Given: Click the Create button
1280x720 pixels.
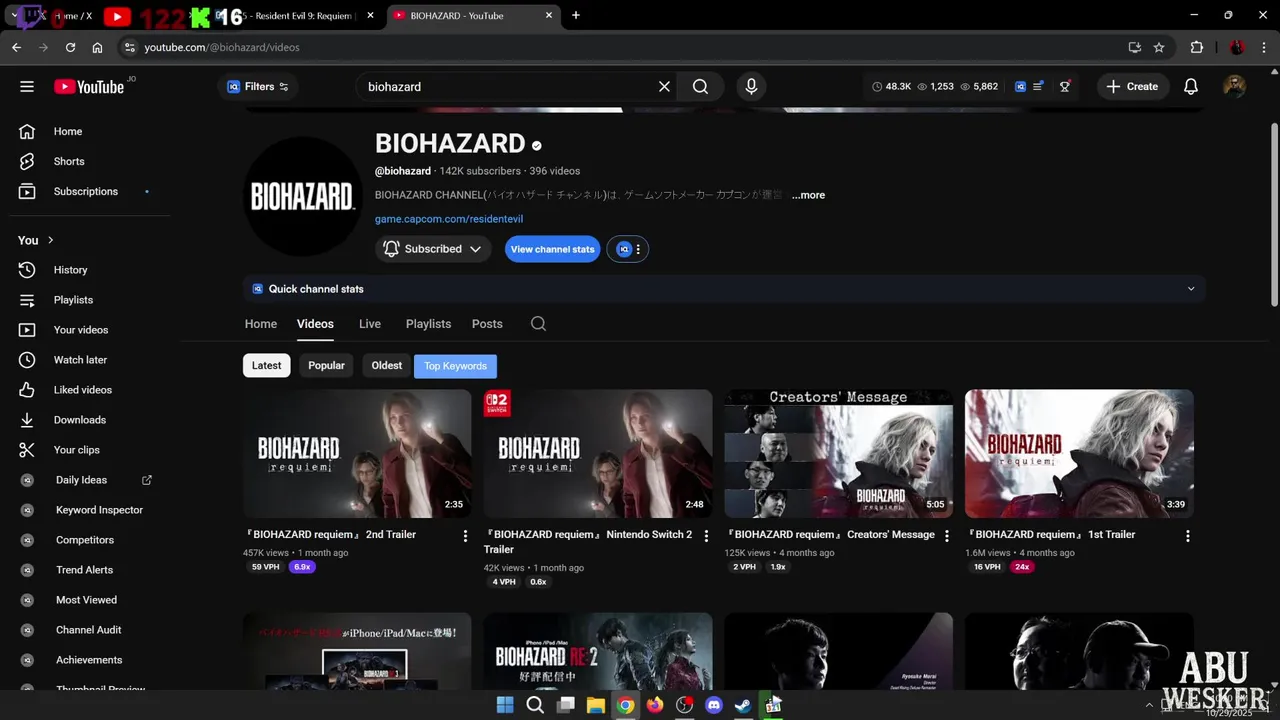Looking at the screenshot, I should pos(1132,87).
